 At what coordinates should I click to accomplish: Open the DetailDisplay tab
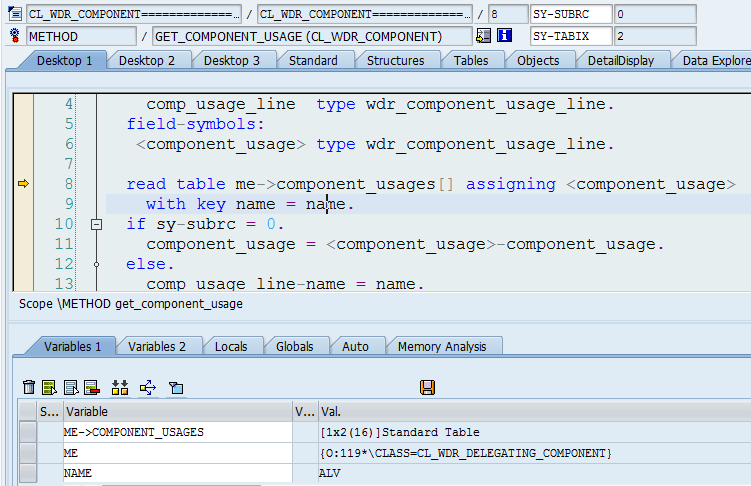coord(620,61)
